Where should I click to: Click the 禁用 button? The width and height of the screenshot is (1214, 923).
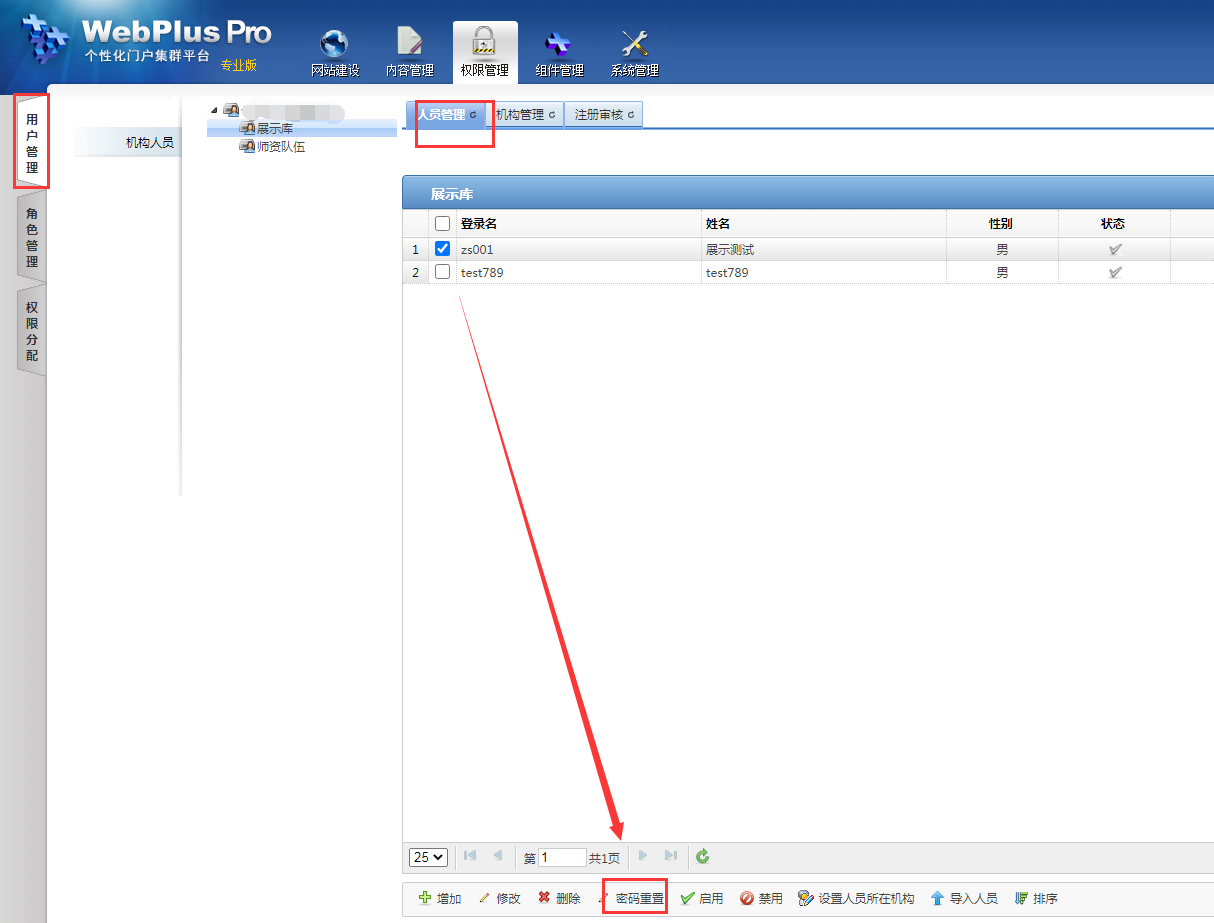[x=761, y=899]
